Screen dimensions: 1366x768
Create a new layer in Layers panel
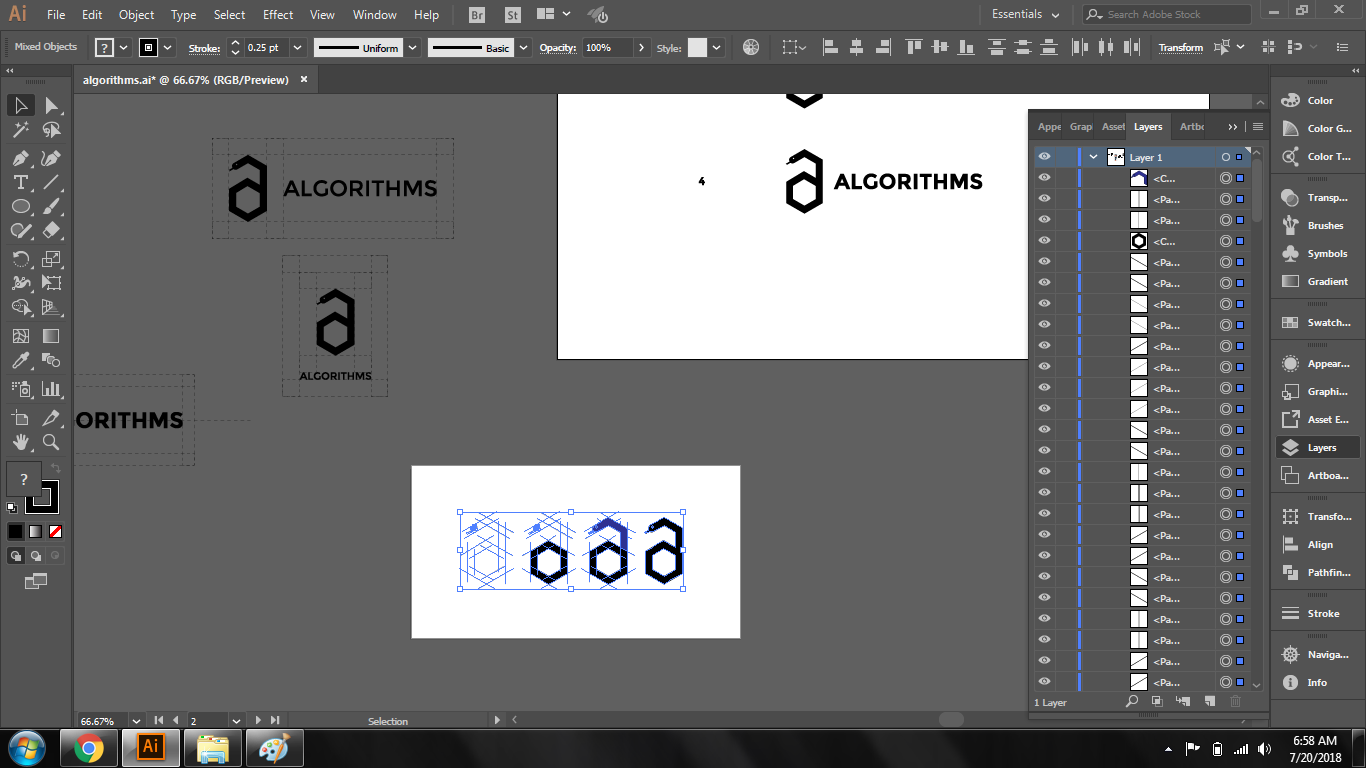coord(1209,702)
